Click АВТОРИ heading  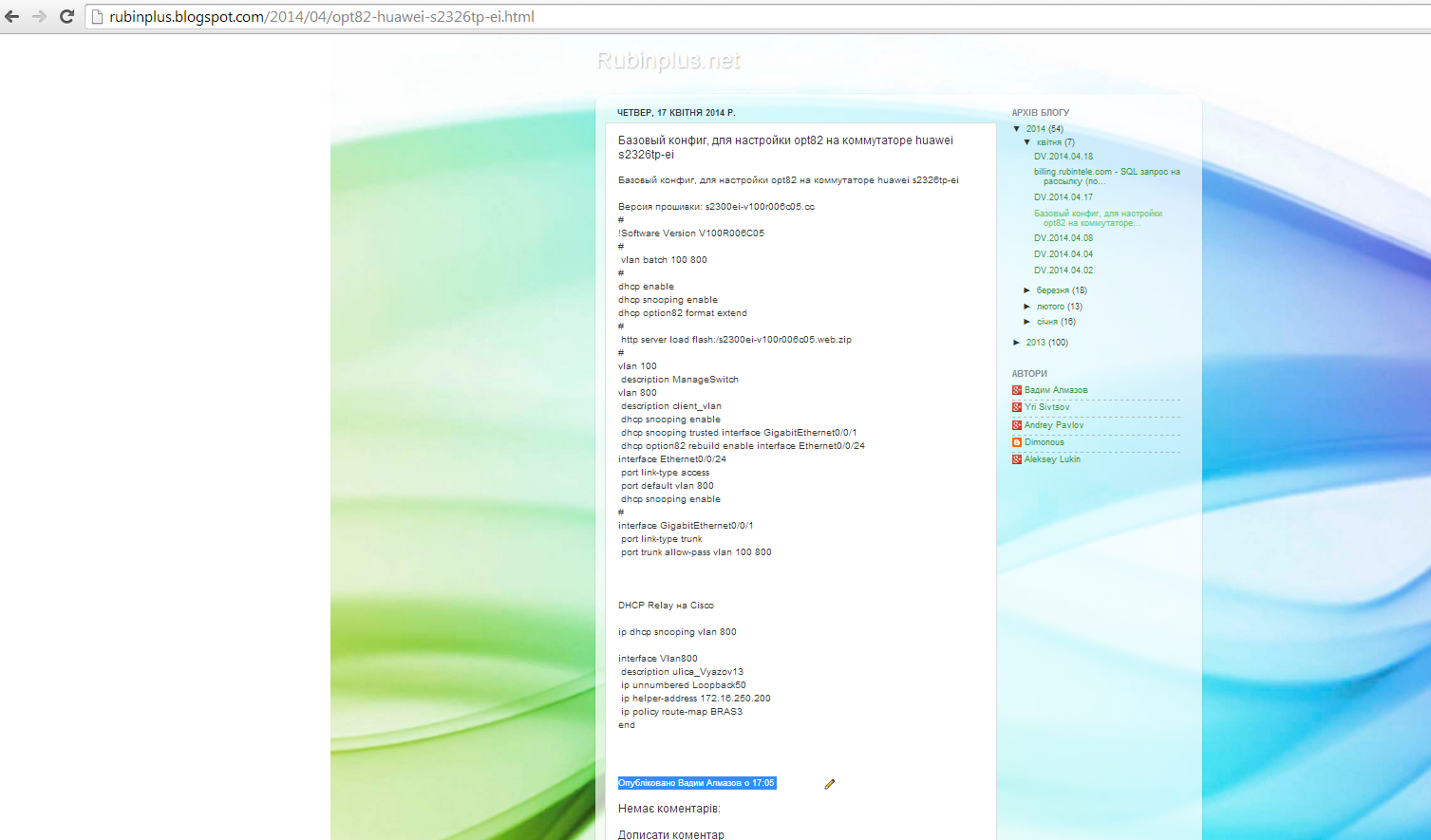[1029, 374]
